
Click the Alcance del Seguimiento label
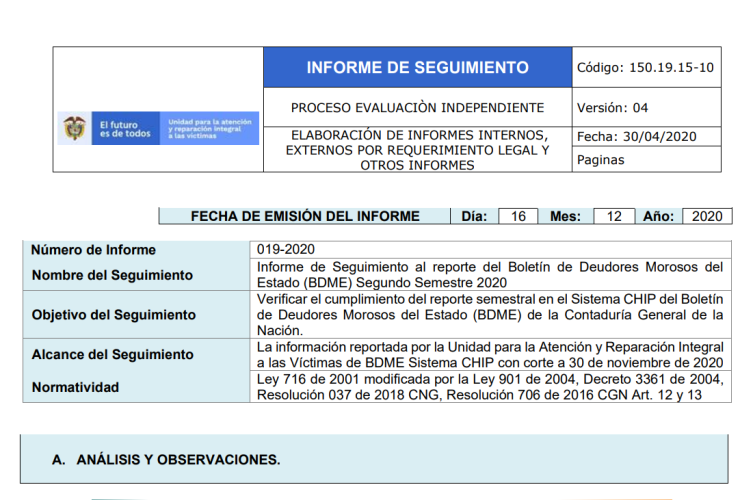coord(113,355)
